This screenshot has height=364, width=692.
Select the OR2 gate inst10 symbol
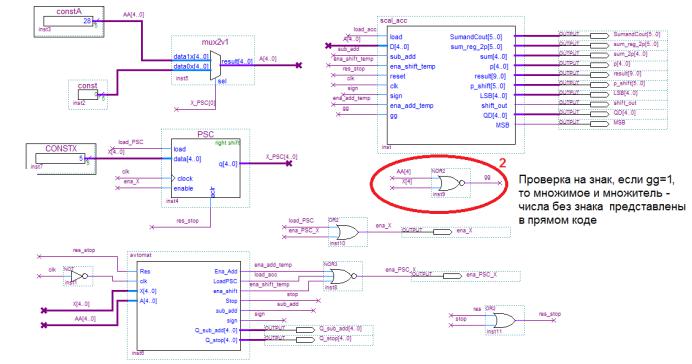pyautogui.click(x=347, y=232)
